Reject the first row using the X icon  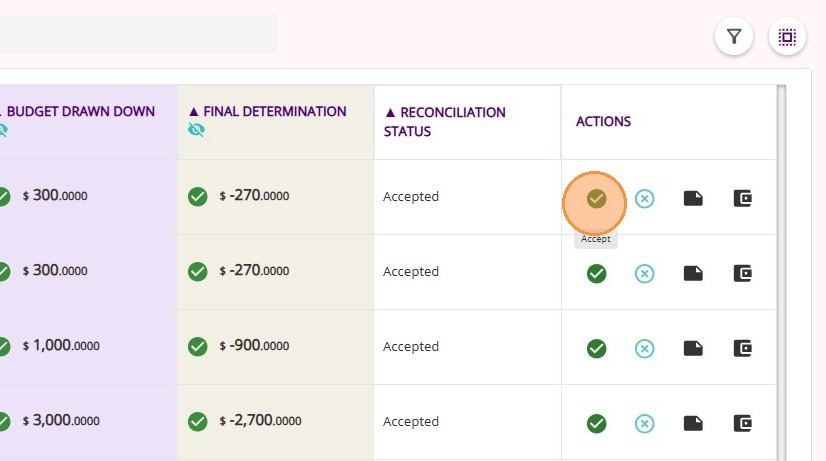[x=645, y=198]
